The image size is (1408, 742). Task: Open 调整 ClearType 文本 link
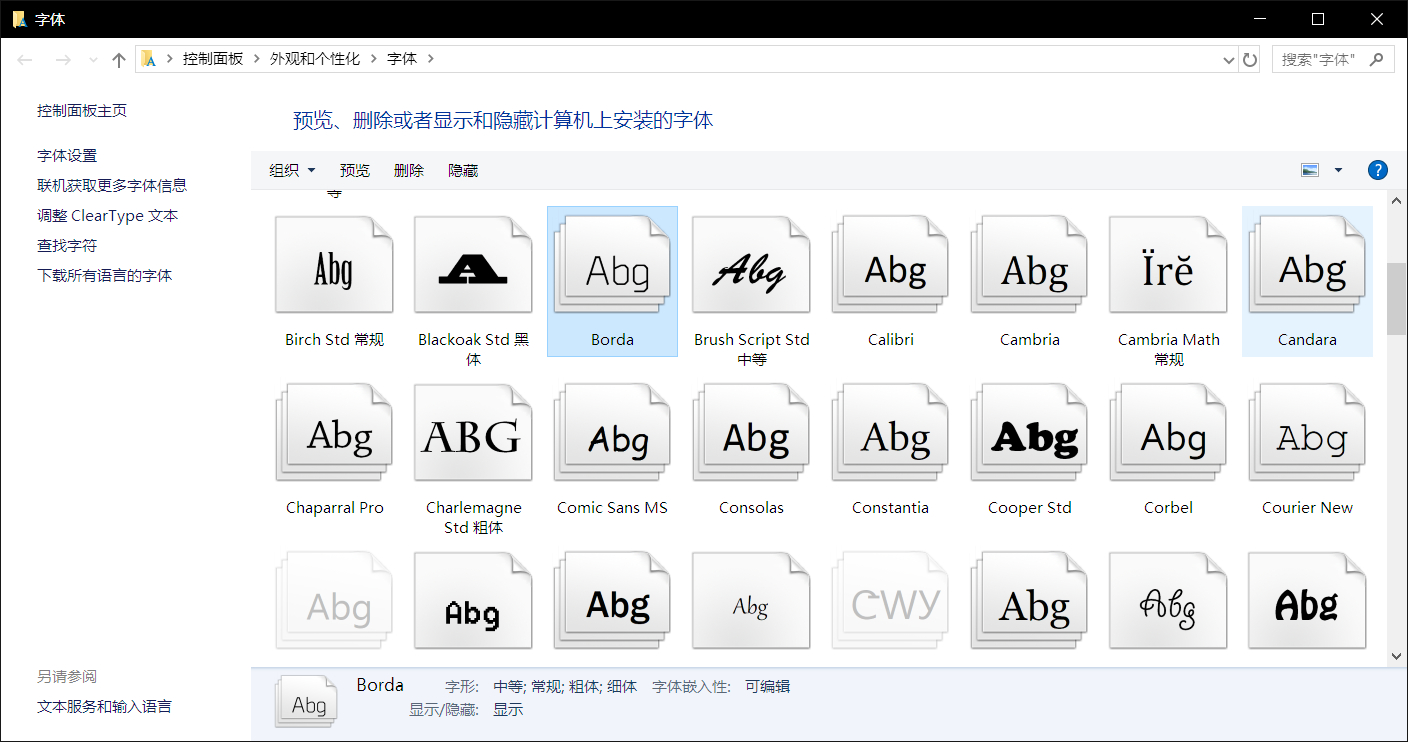(x=108, y=216)
